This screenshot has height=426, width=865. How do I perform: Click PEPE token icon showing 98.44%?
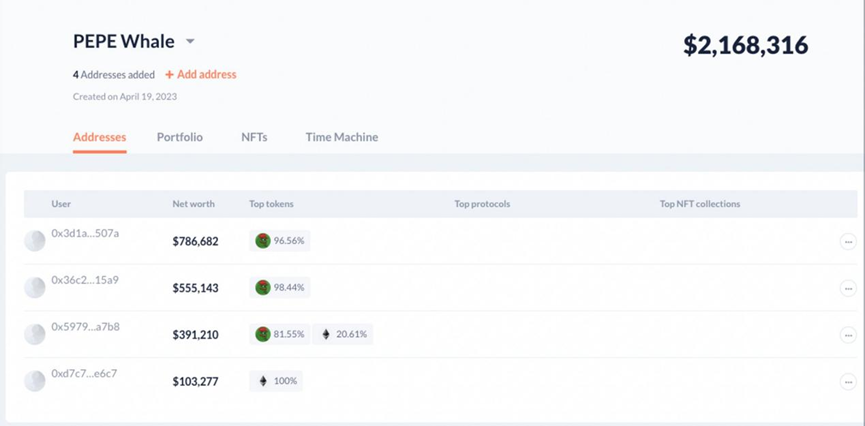(263, 288)
